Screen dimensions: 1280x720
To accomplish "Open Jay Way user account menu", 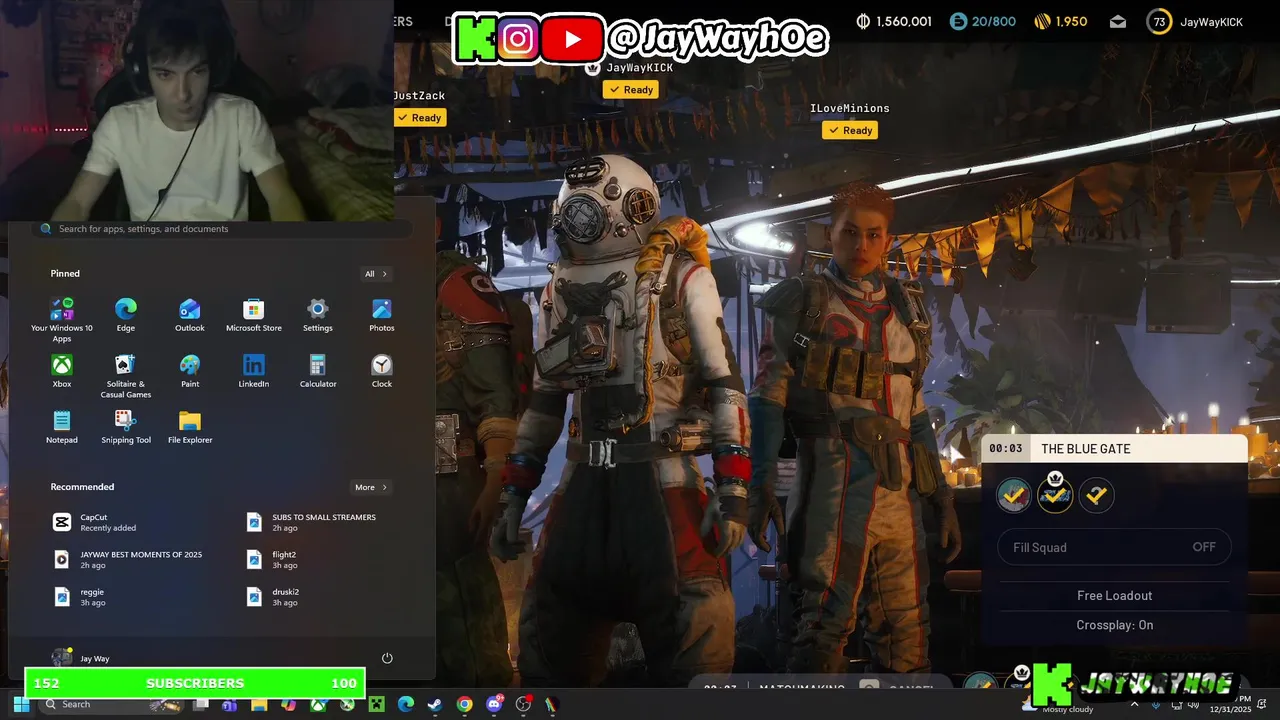I will [x=82, y=658].
